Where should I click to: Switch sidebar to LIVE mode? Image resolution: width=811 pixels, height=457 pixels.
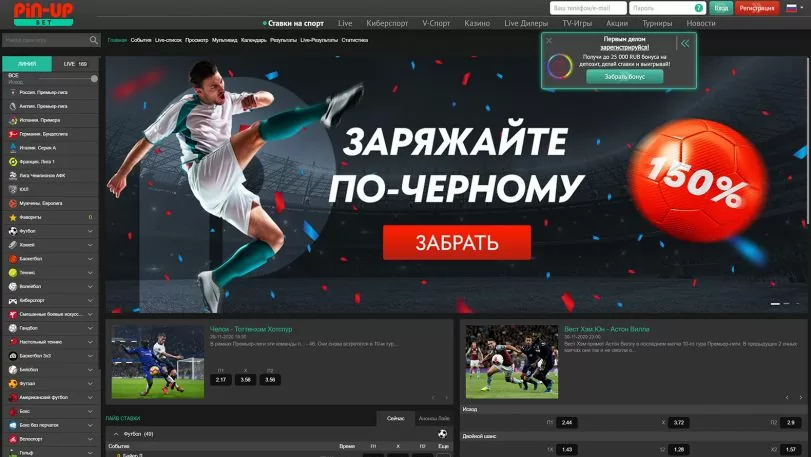75,63
